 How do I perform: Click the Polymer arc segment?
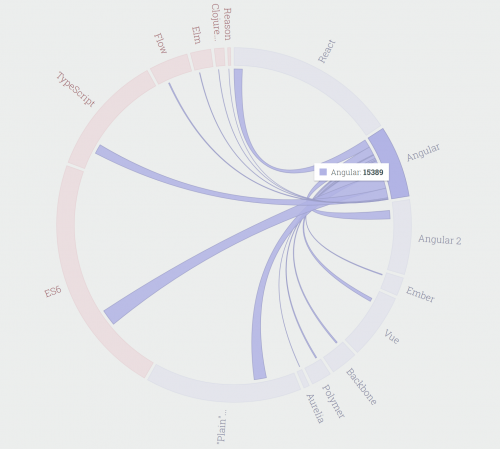pyautogui.click(x=317, y=371)
